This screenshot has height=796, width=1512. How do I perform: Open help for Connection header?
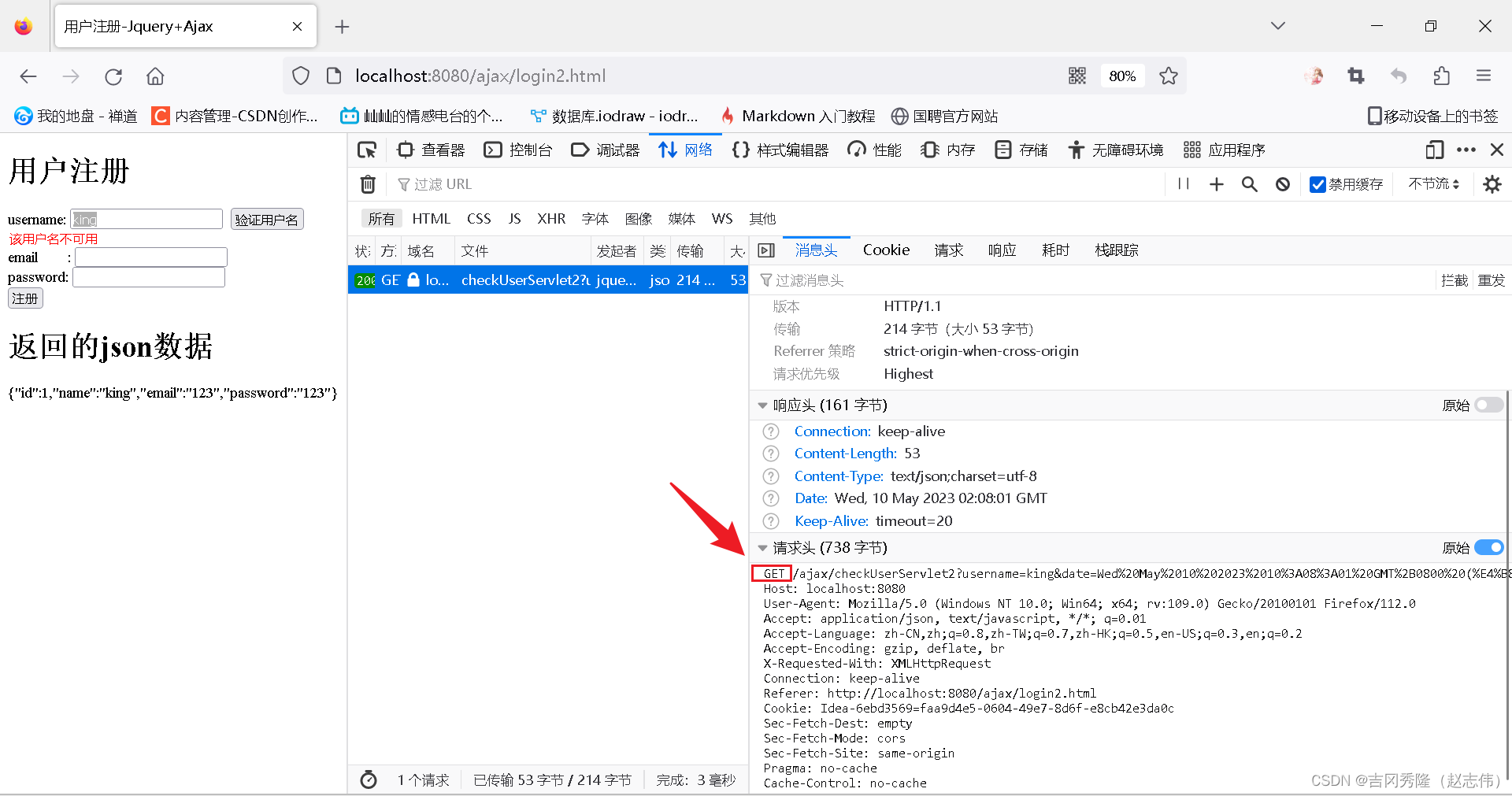[771, 431]
